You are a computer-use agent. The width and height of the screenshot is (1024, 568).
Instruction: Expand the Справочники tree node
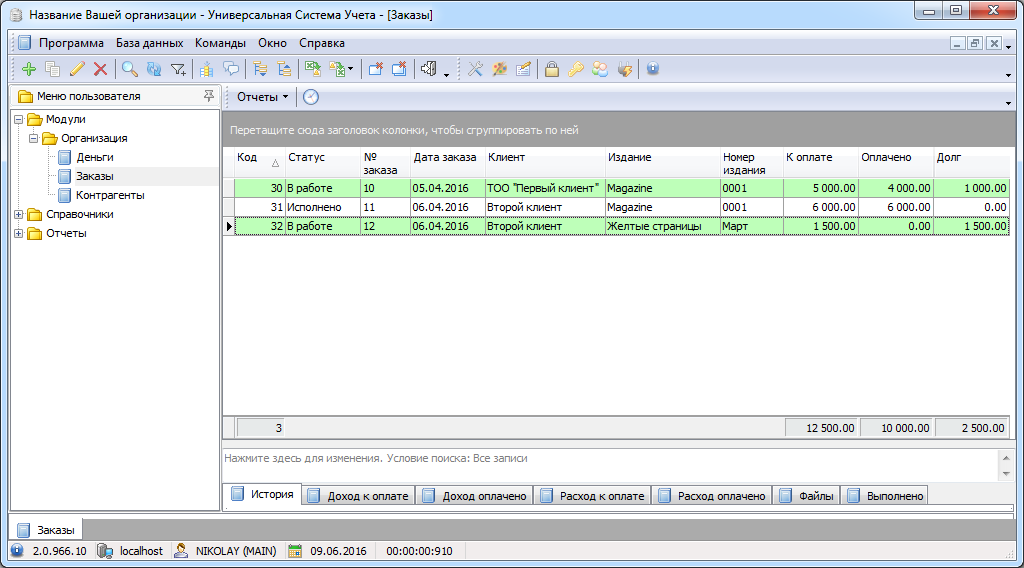[19, 214]
